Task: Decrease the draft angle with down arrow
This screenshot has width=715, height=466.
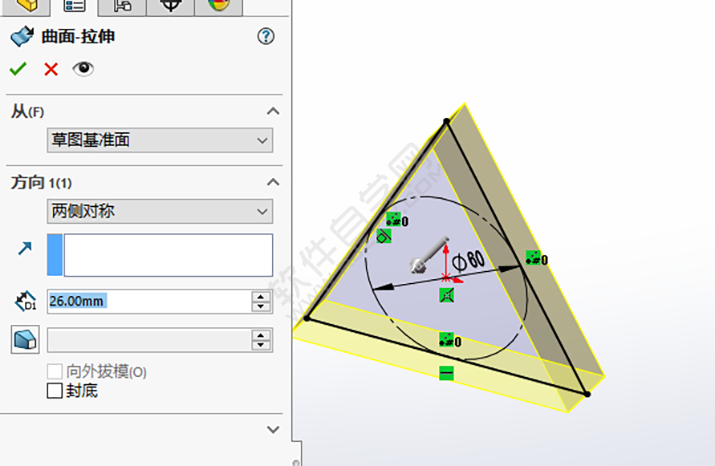Action: (x=261, y=345)
